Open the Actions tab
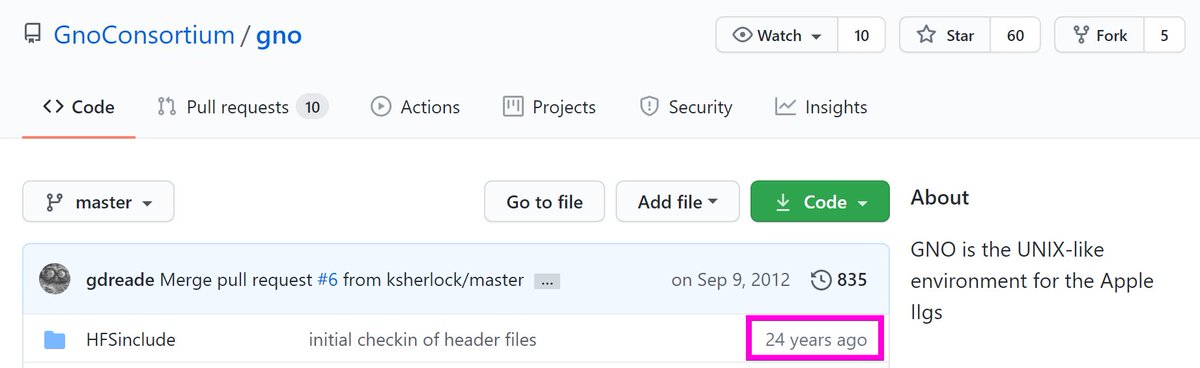The image size is (1200, 368). point(415,107)
